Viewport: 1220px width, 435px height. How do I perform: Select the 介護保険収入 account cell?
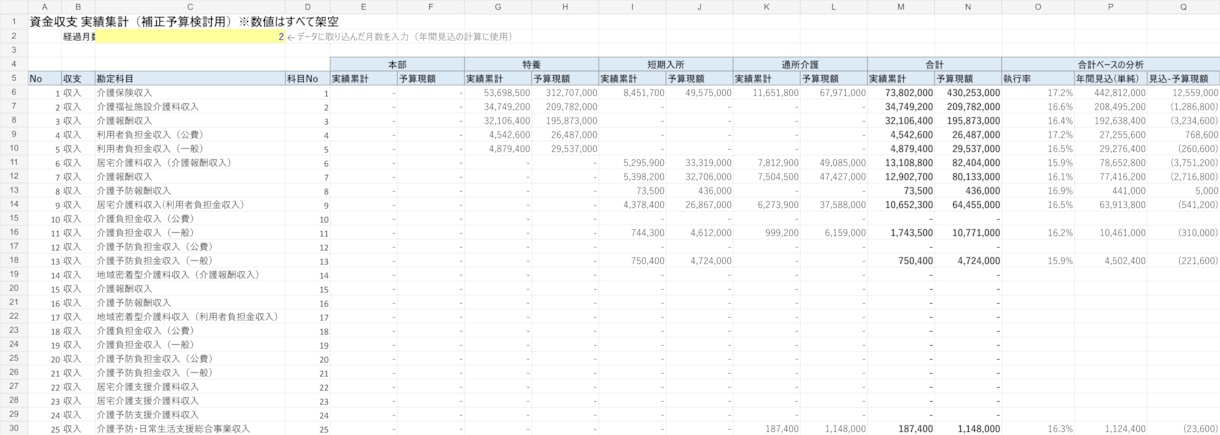click(x=190, y=92)
